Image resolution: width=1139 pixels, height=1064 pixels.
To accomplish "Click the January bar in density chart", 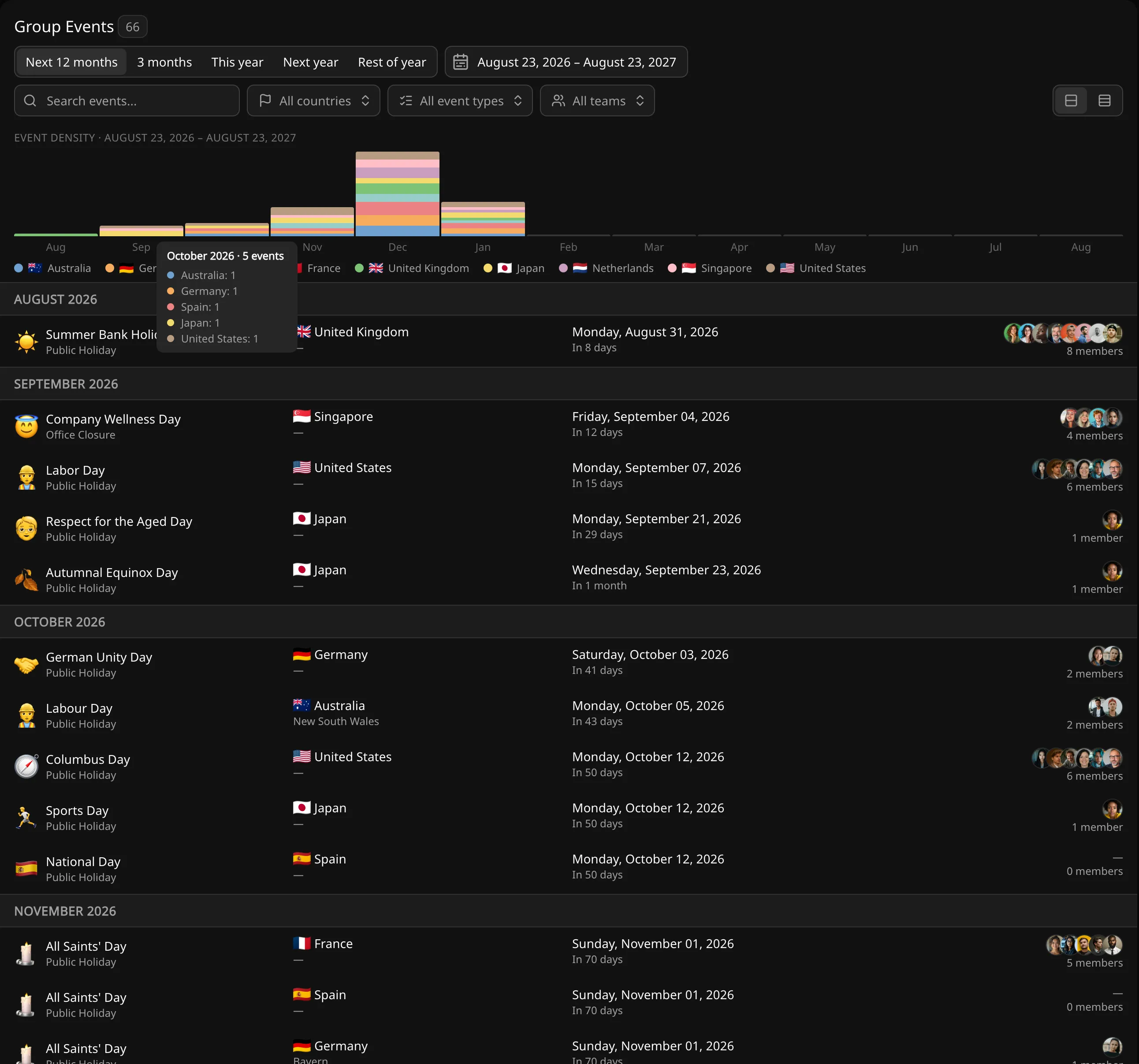I will [483, 219].
